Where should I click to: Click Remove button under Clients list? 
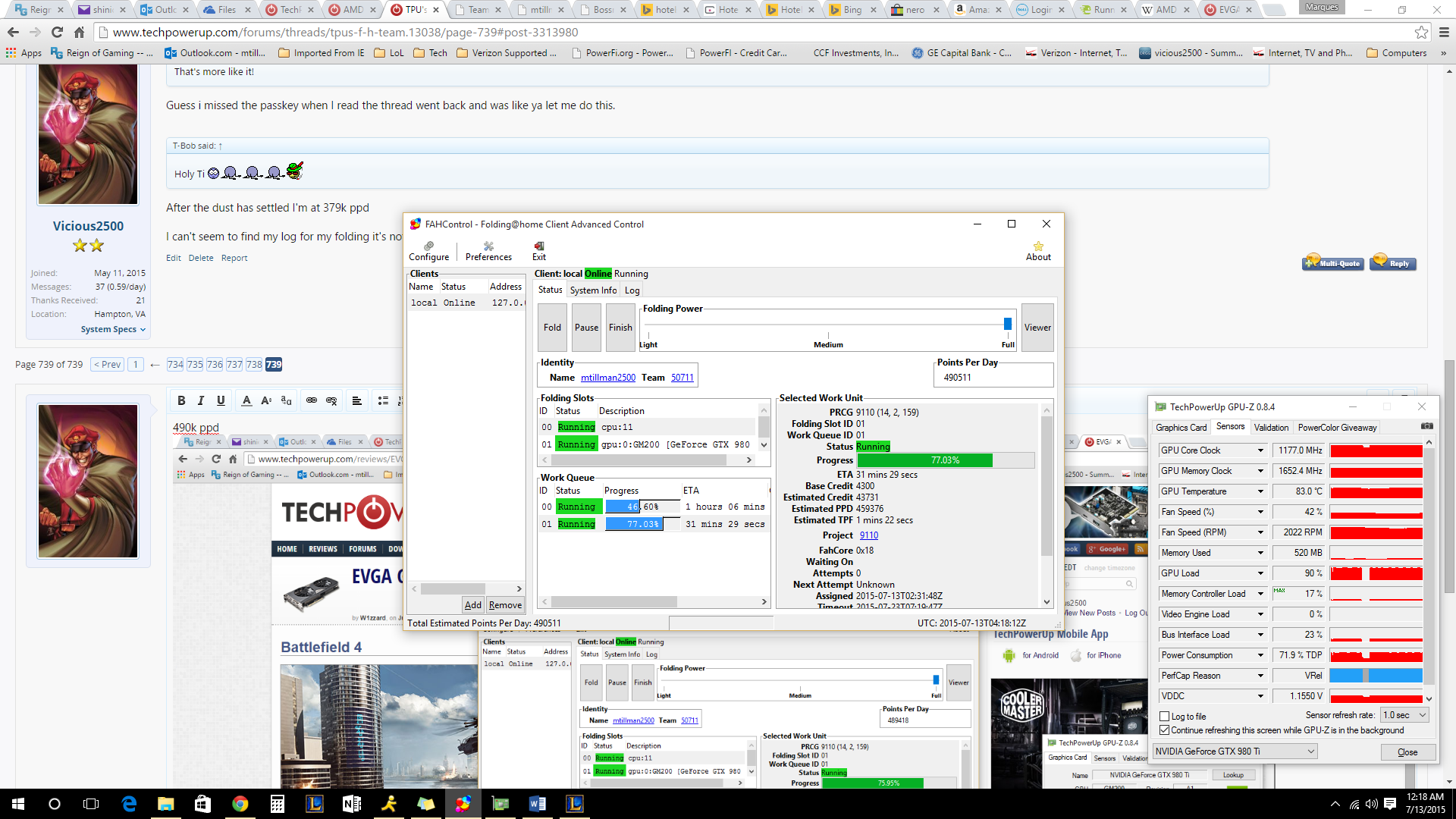505,605
